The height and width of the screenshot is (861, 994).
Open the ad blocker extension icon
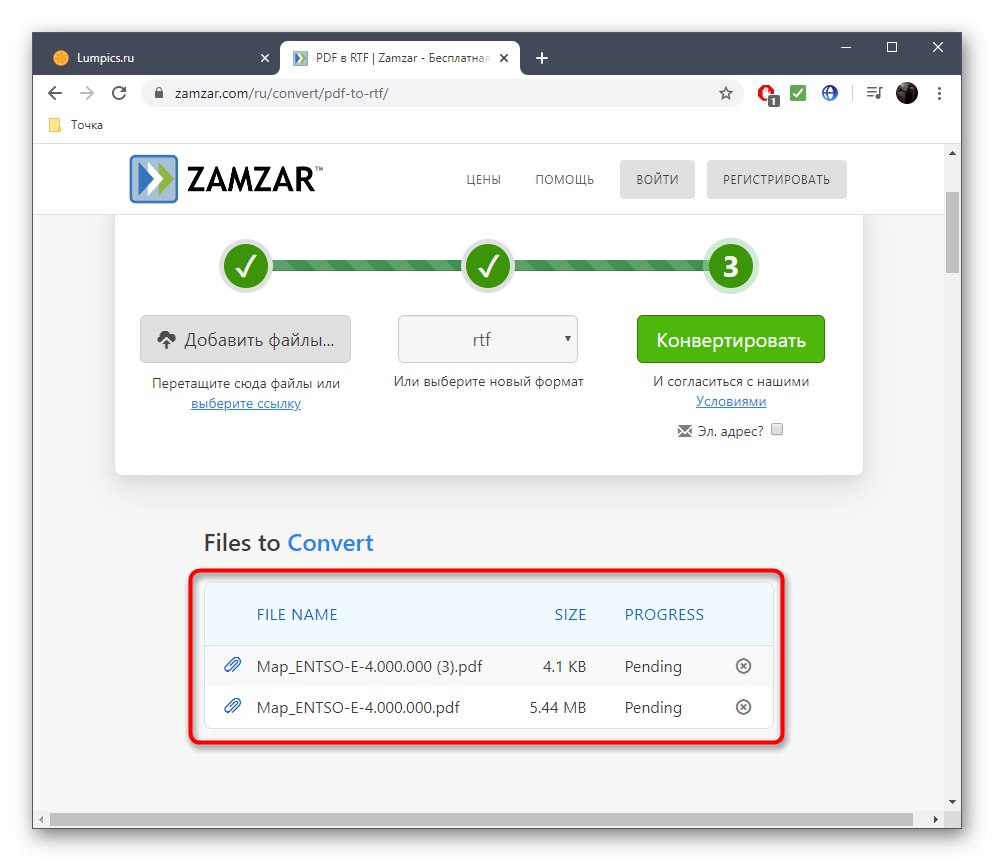[765, 93]
